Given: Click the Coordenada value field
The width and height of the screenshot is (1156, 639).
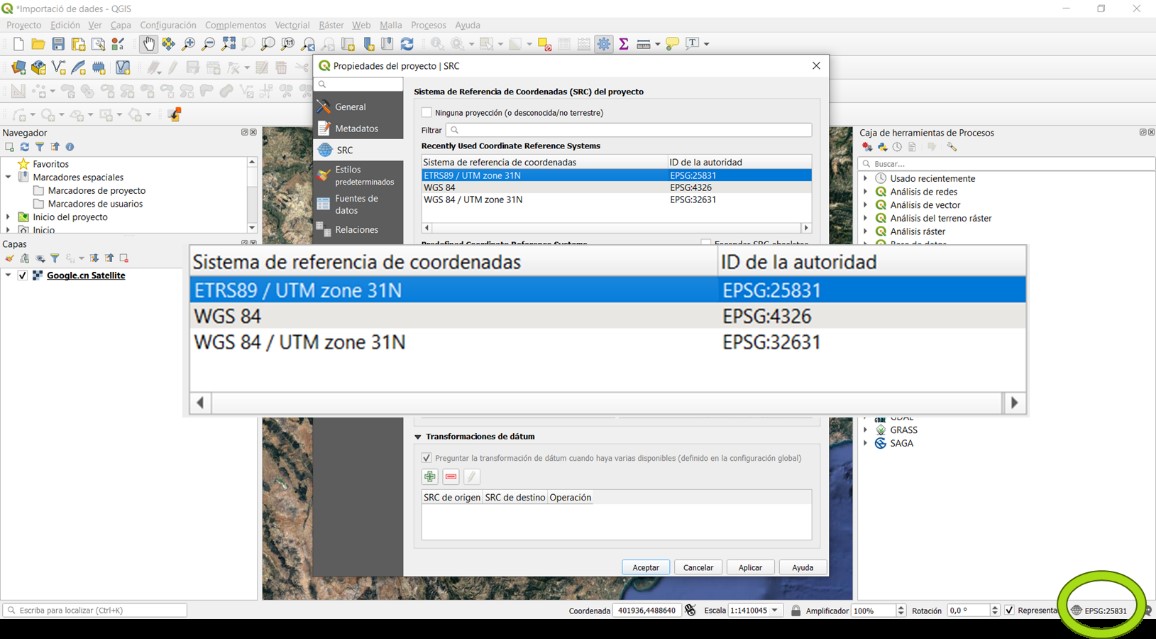Looking at the screenshot, I should (x=647, y=610).
